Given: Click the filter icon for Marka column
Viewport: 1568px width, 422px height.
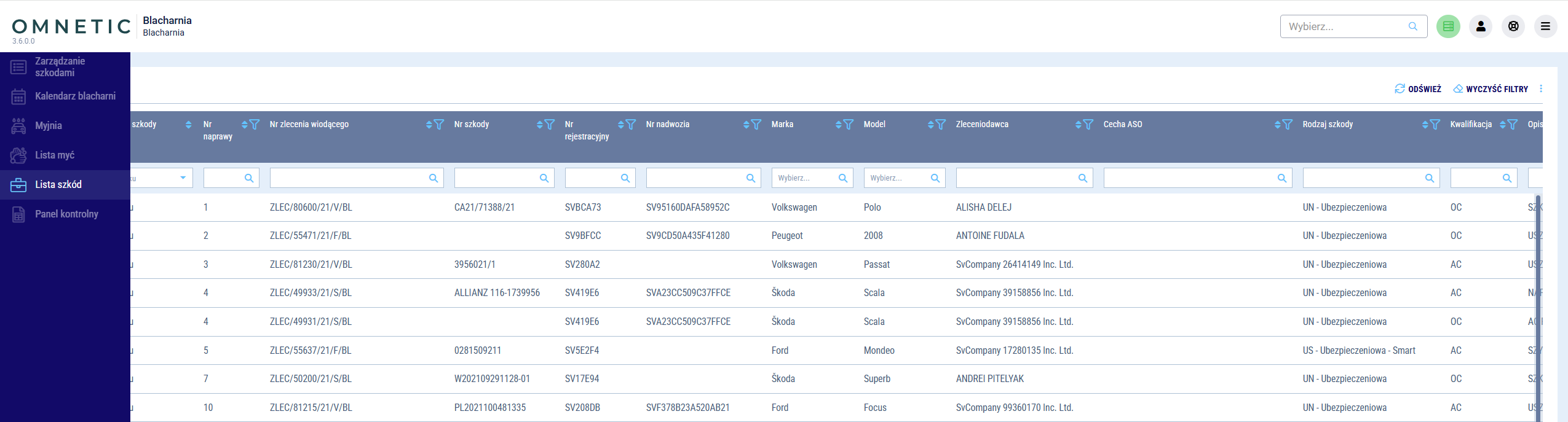Looking at the screenshot, I should [849, 125].
